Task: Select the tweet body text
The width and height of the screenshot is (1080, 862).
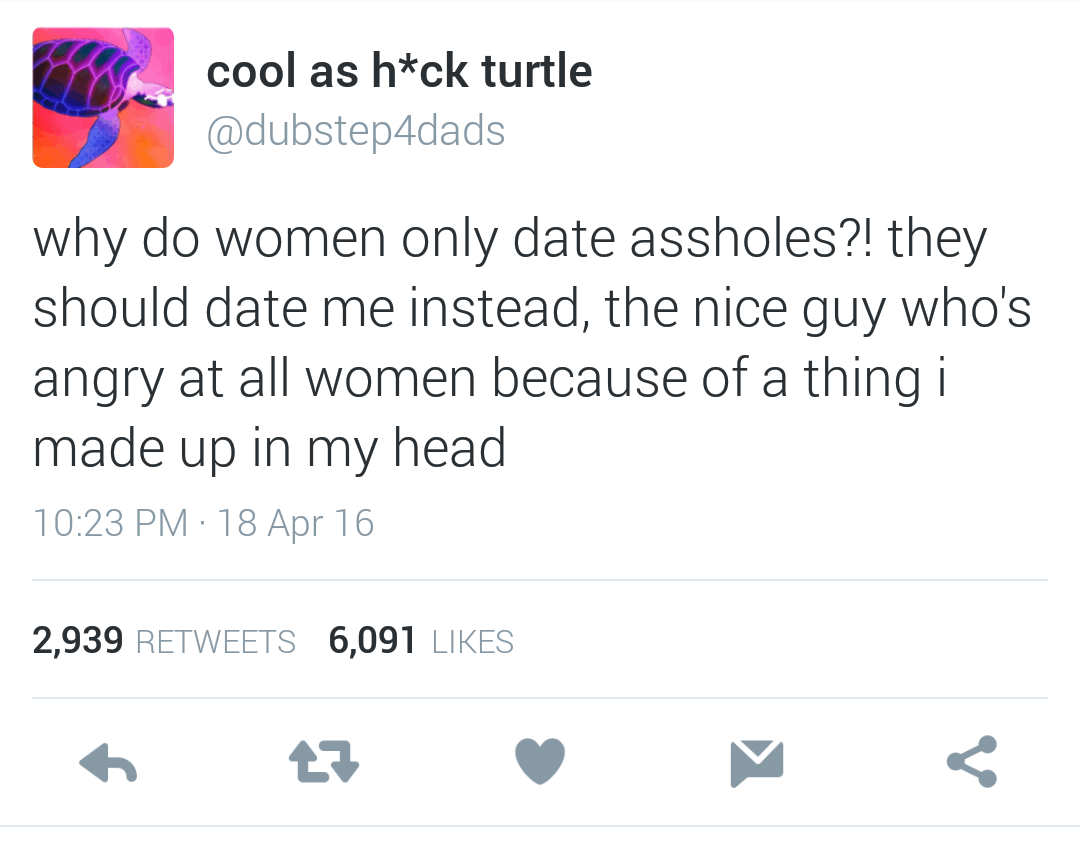Action: point(532,342)
